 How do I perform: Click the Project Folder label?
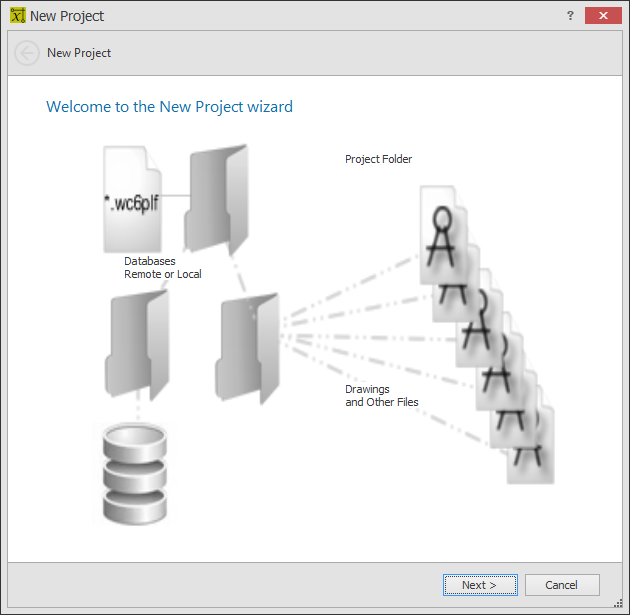(x=378, y=159)
